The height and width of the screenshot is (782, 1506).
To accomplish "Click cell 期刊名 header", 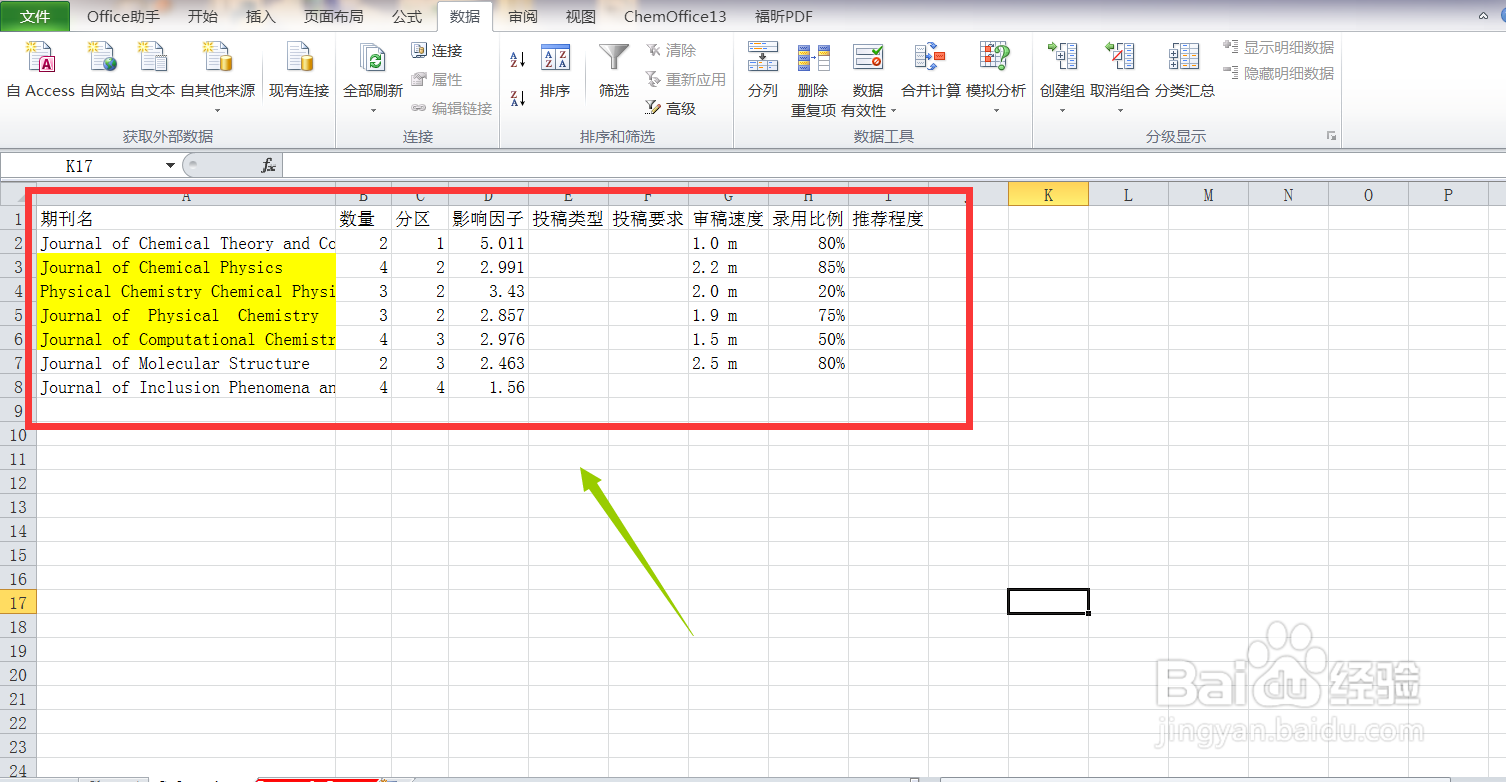I will (x=186, y=219).
